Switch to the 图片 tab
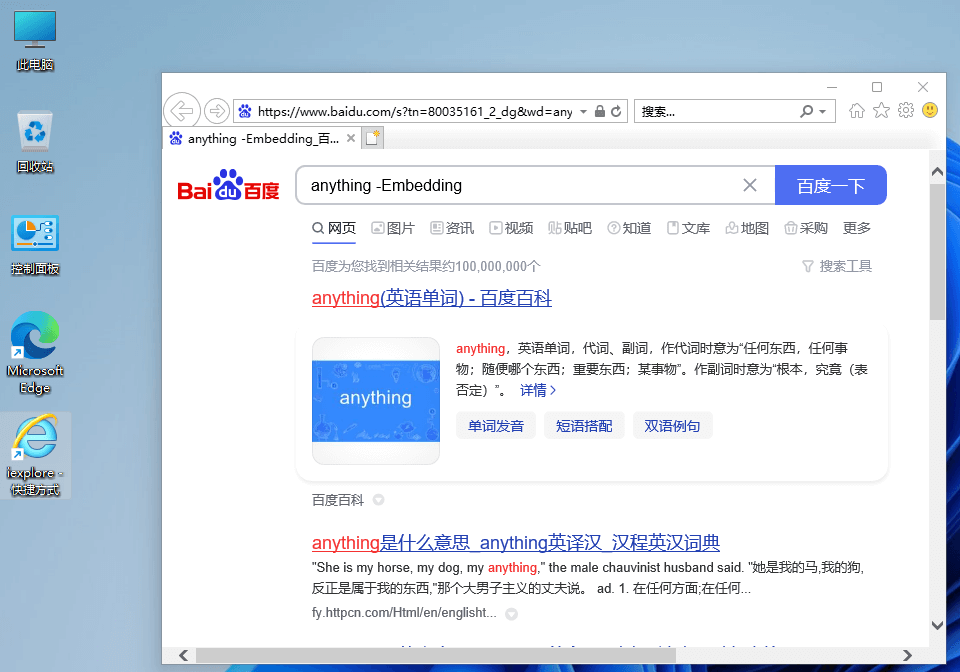This screenshot has height=672, width=960. pyautogui.click(x=393, y=228)
